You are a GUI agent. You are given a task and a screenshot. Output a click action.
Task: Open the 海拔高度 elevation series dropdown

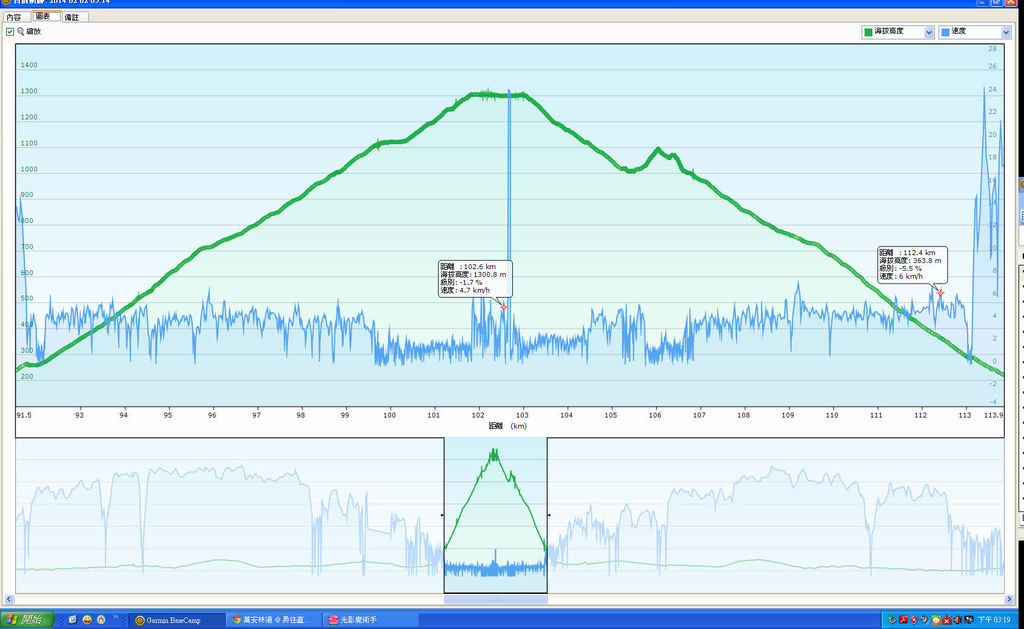[897, 31]
